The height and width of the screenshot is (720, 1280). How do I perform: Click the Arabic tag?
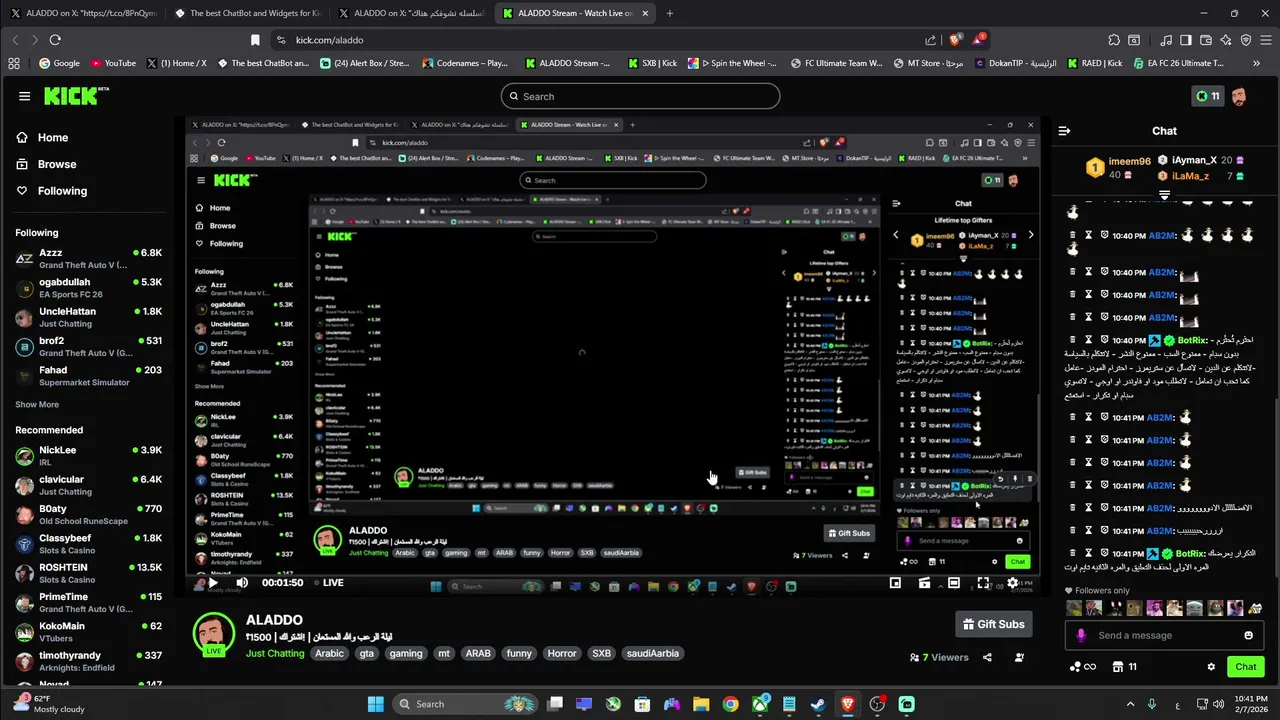[x=329, y=653]
